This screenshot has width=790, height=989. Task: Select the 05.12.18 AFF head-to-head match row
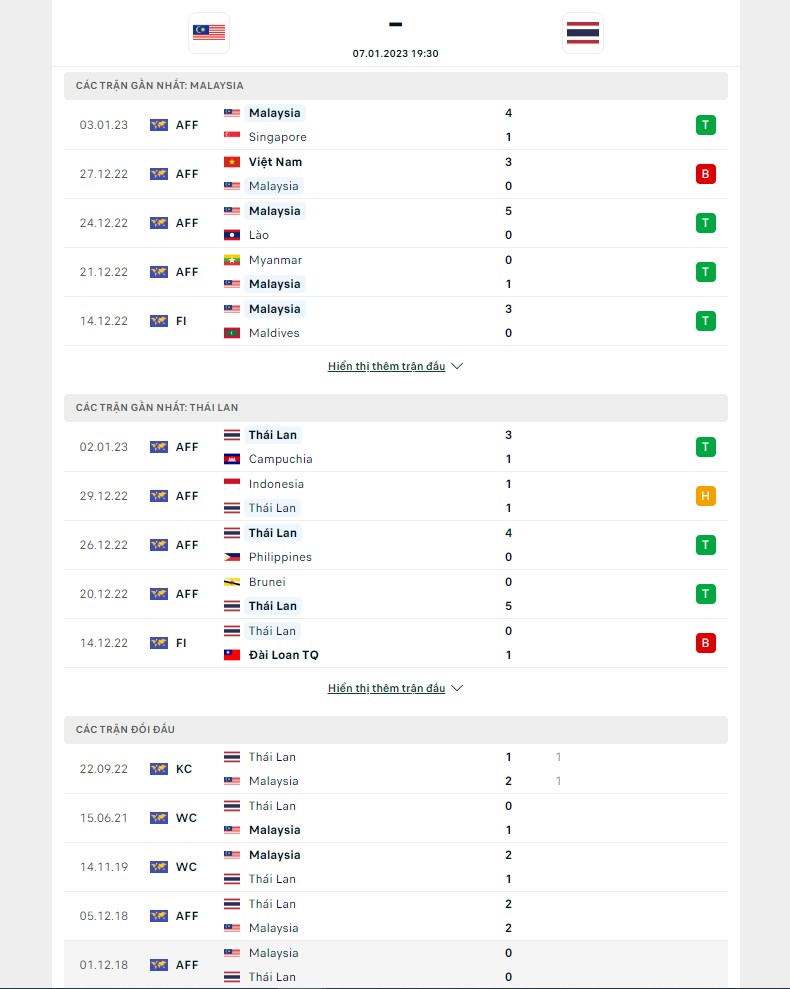[395, 916]
